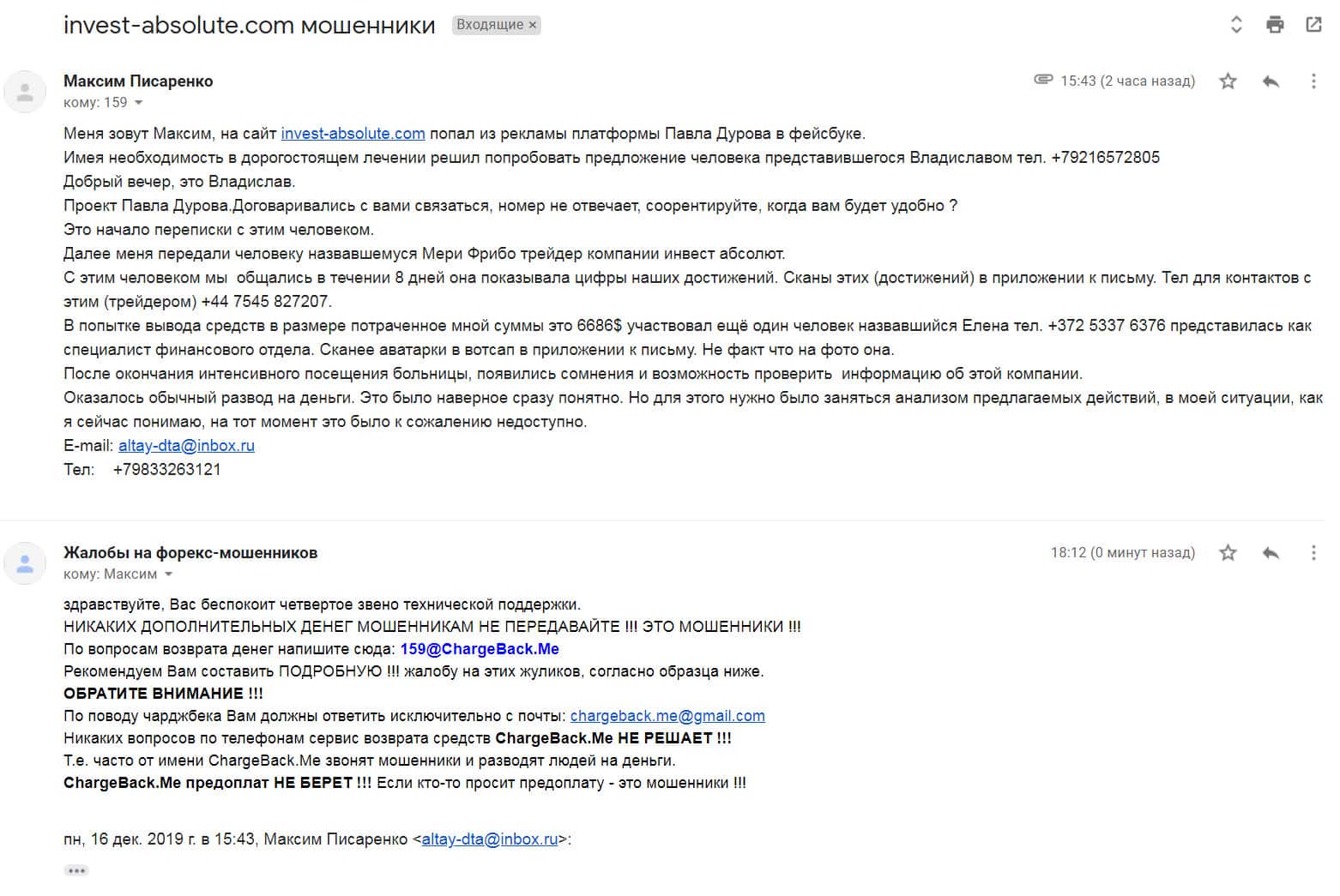Reply to Максим Писаренко's message
This screenshot has height=896, width=1340.
pos(1271,81)
